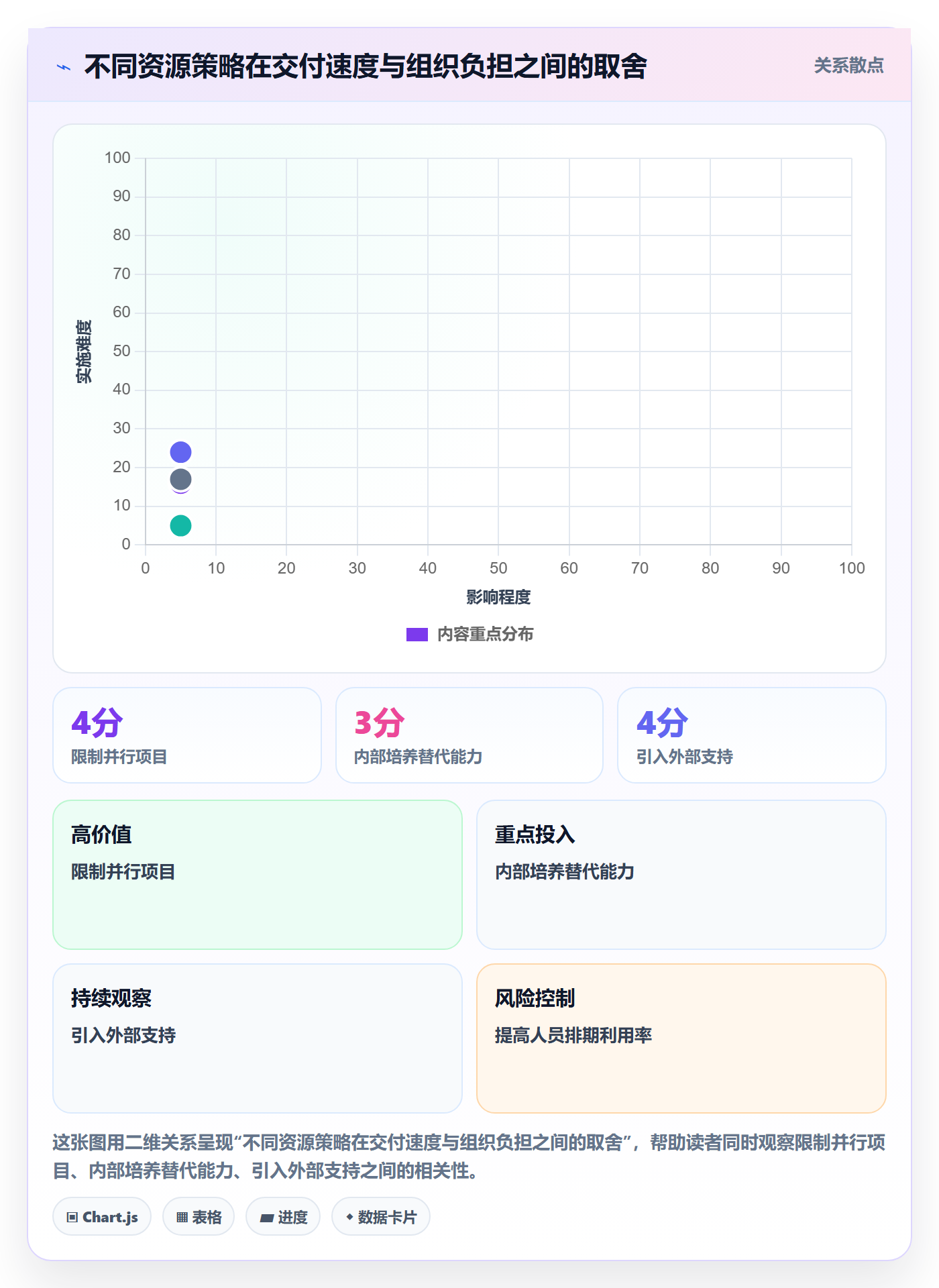Click 限制并行项目 under the 高价值 heading
This screenshot has width=939, height=1288.
pyautogui.click(x=123, y=871)
